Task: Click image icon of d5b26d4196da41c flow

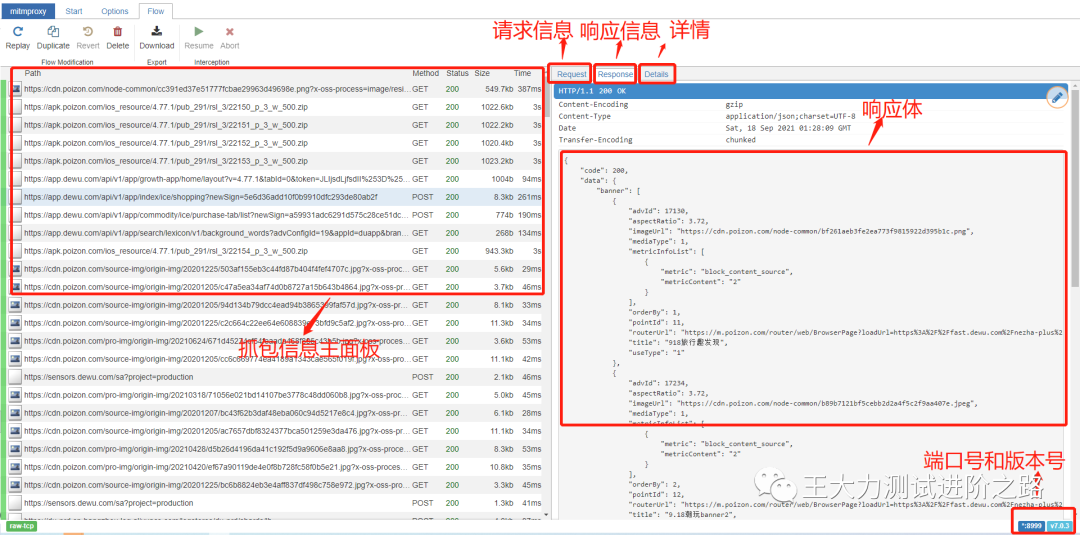Action: 16,449
